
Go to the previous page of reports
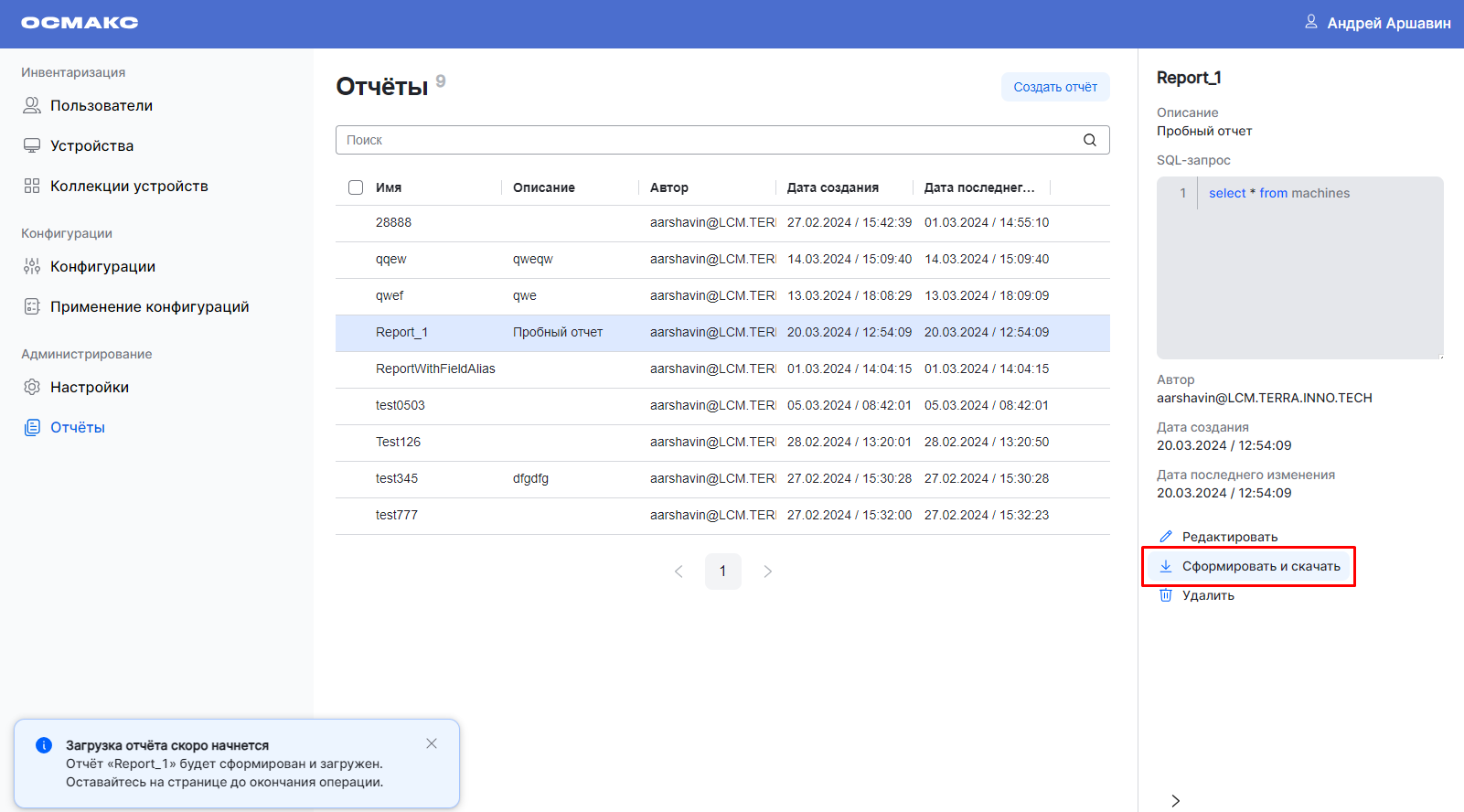(x=679, y=572)
